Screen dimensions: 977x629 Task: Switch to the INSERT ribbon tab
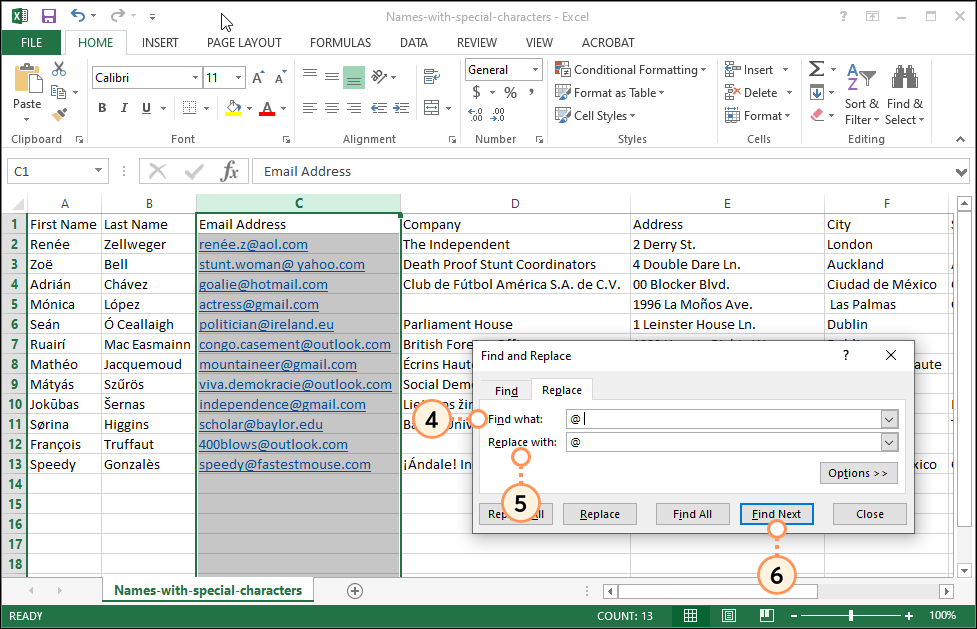click(x=160, y=42)
